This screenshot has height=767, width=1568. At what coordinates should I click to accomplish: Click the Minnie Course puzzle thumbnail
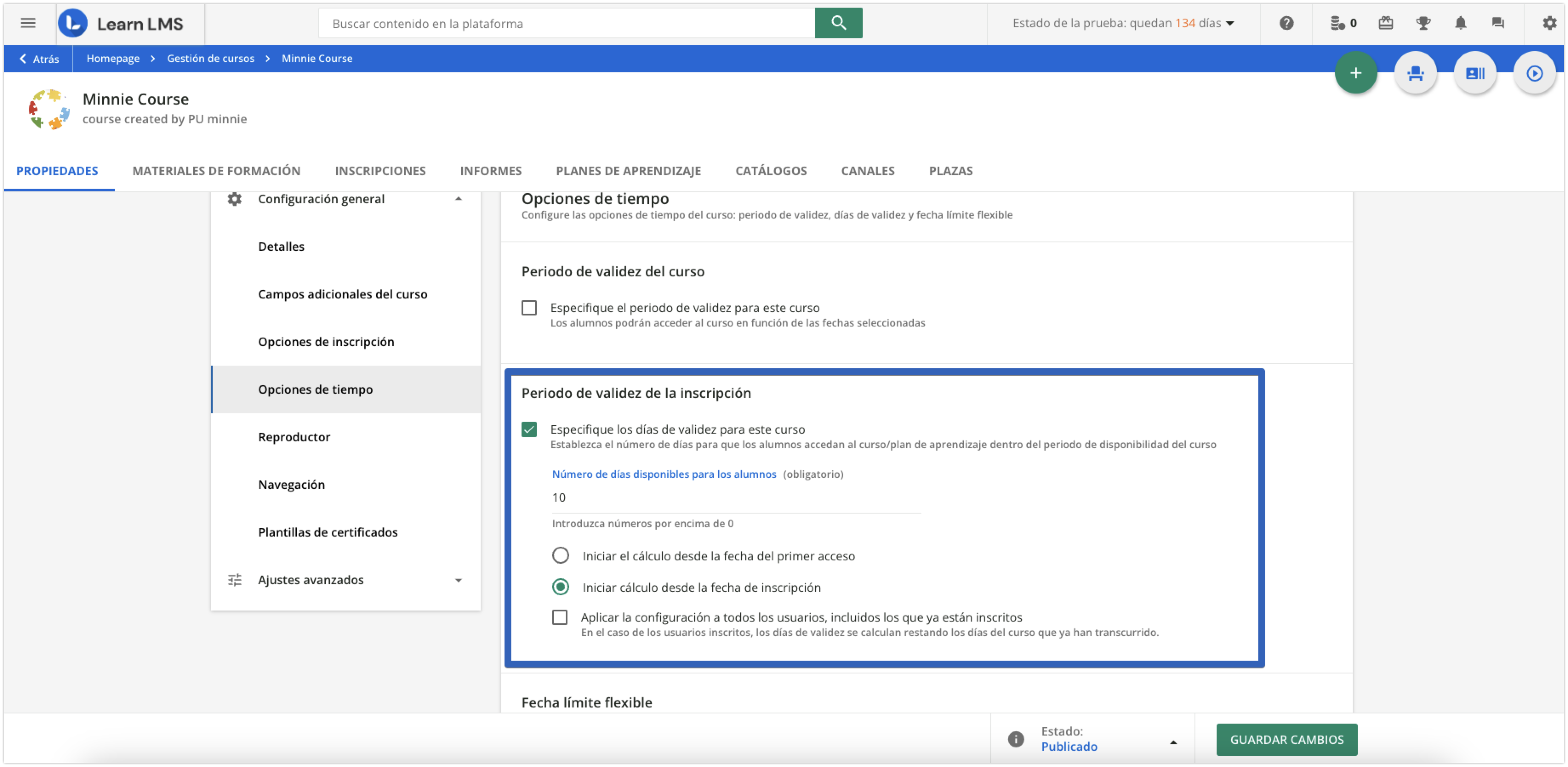(49, 109)
